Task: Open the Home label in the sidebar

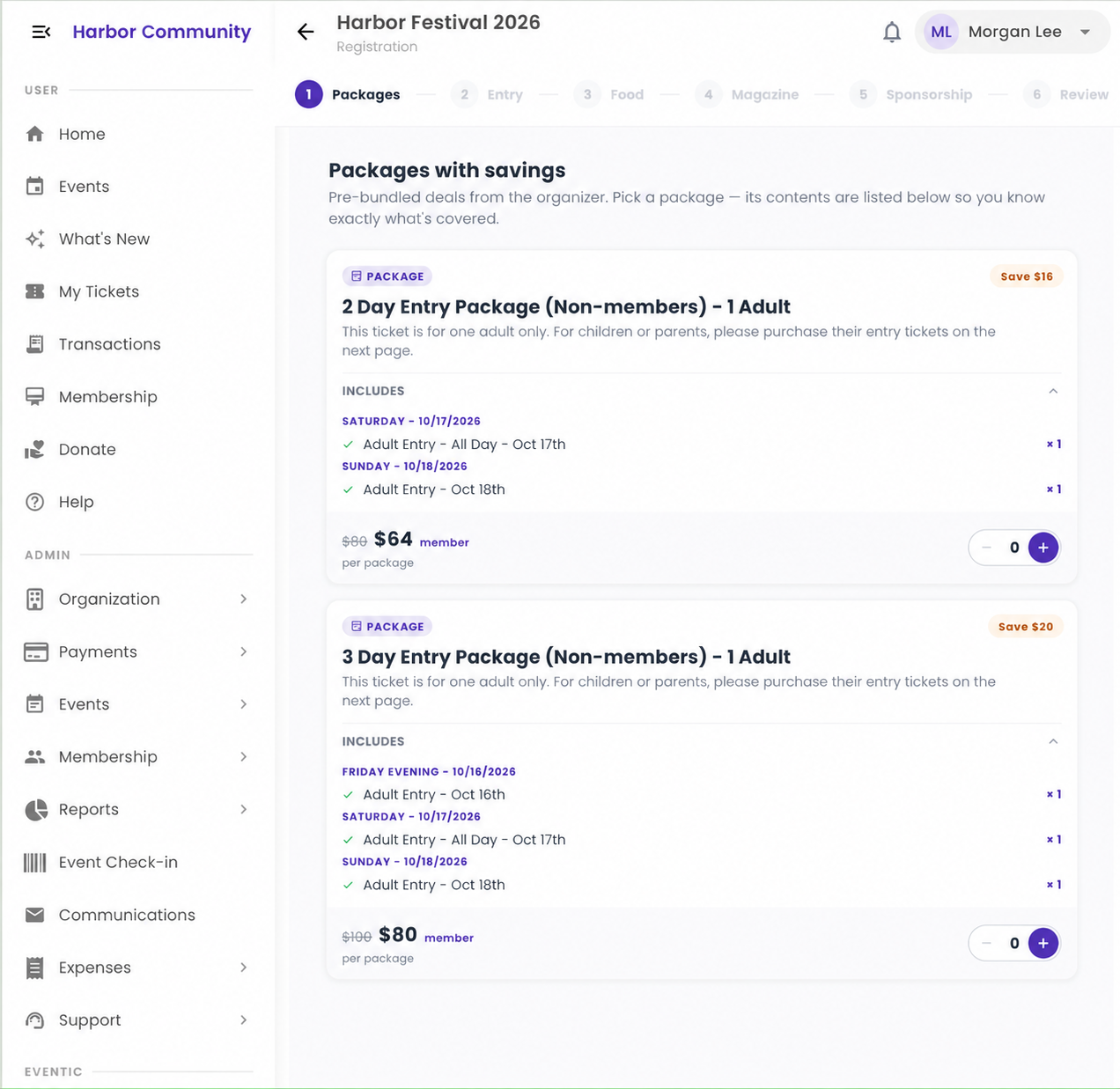Action: coord(82,134)
